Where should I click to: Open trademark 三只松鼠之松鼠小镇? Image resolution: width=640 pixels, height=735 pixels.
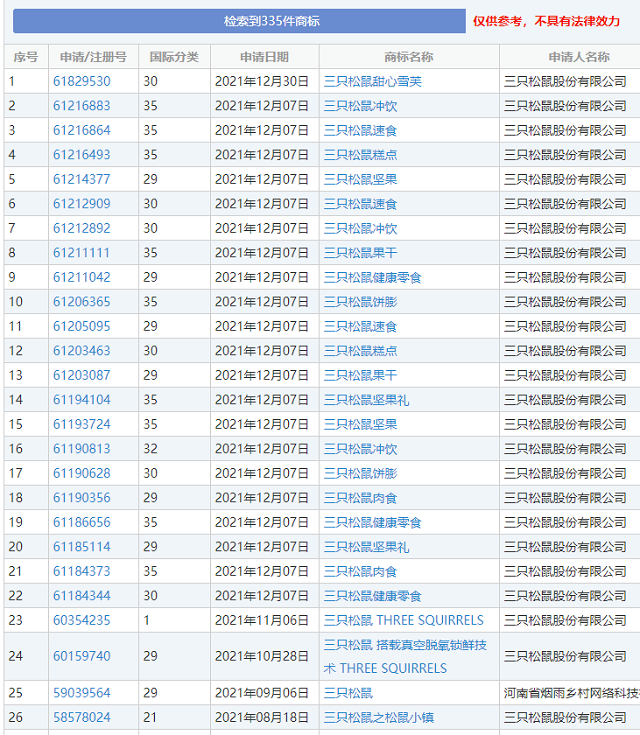379,718
